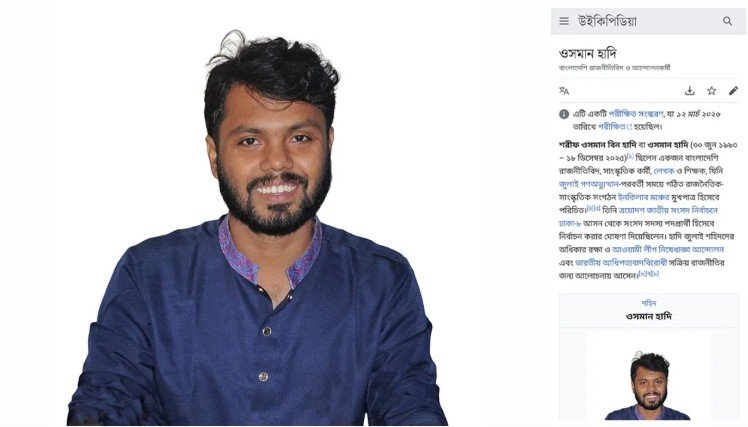Open the language translation icon
The width and height of the screenshot is (748, 427).
coord(564,91)
